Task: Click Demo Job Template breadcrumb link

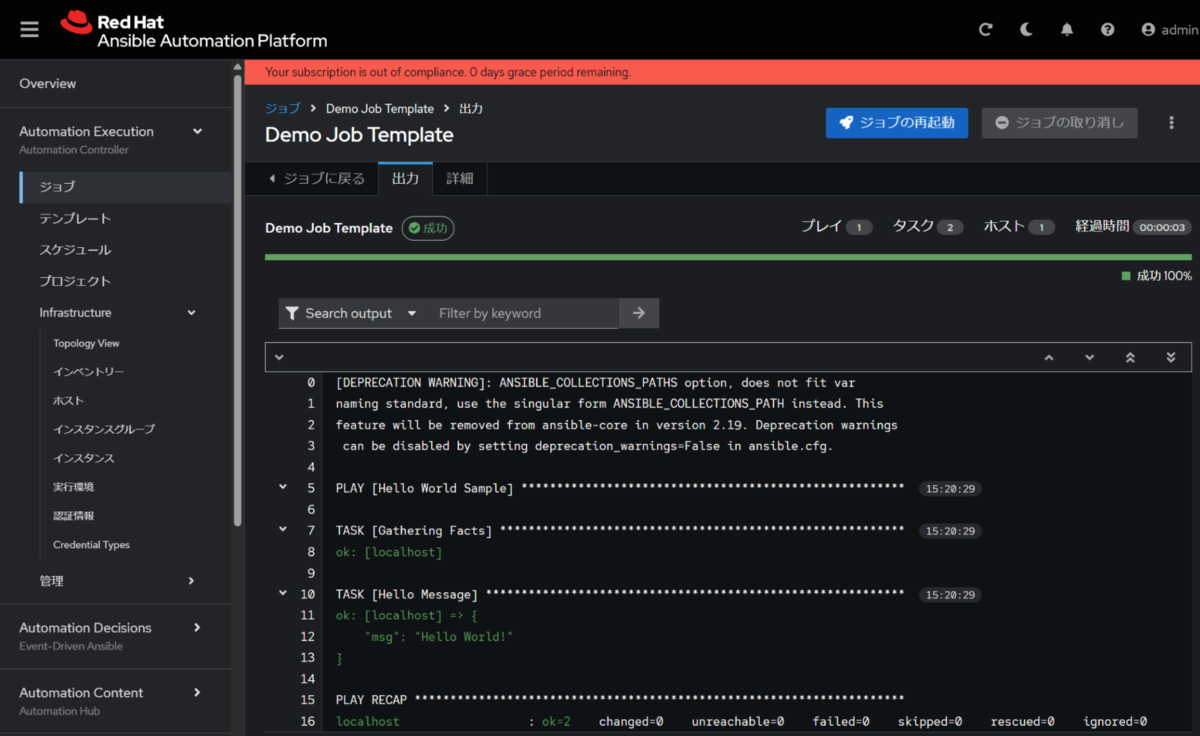Action: tap(380, 108)
